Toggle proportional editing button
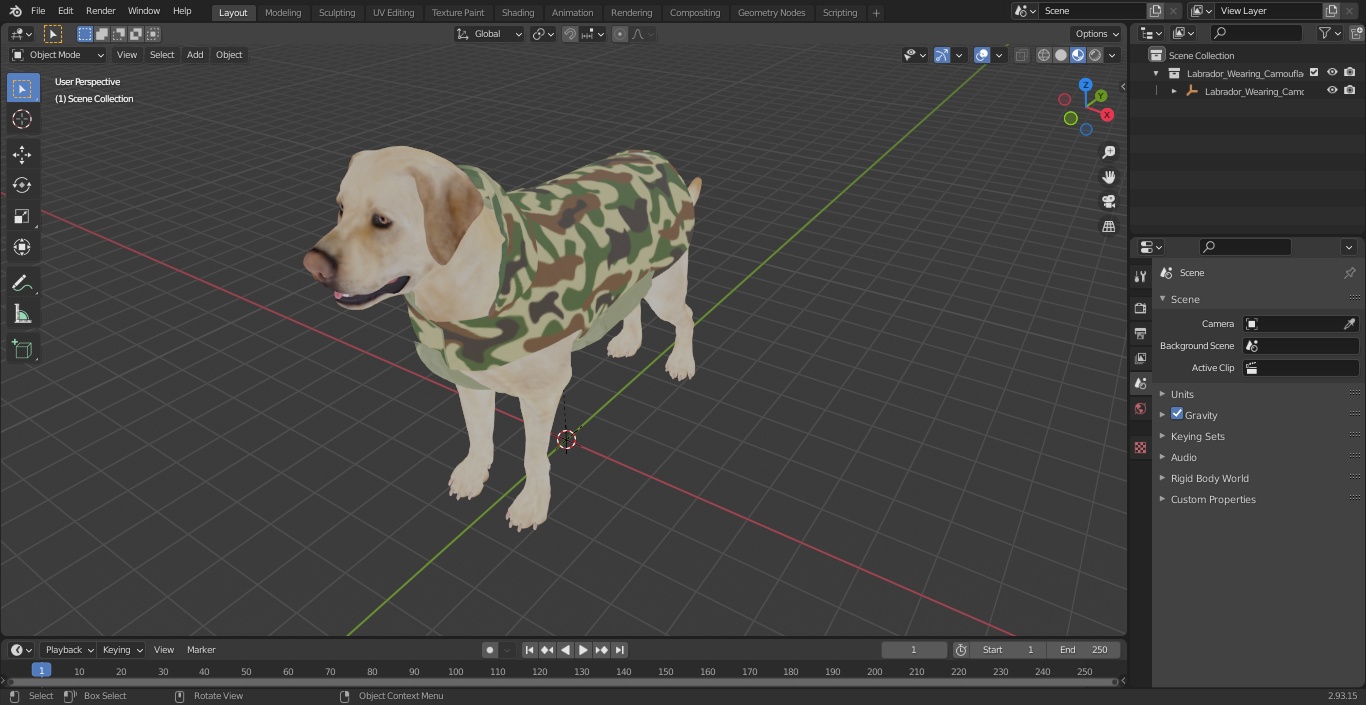This screenshot has width=1366, height=705. click(x=620, y=34)
